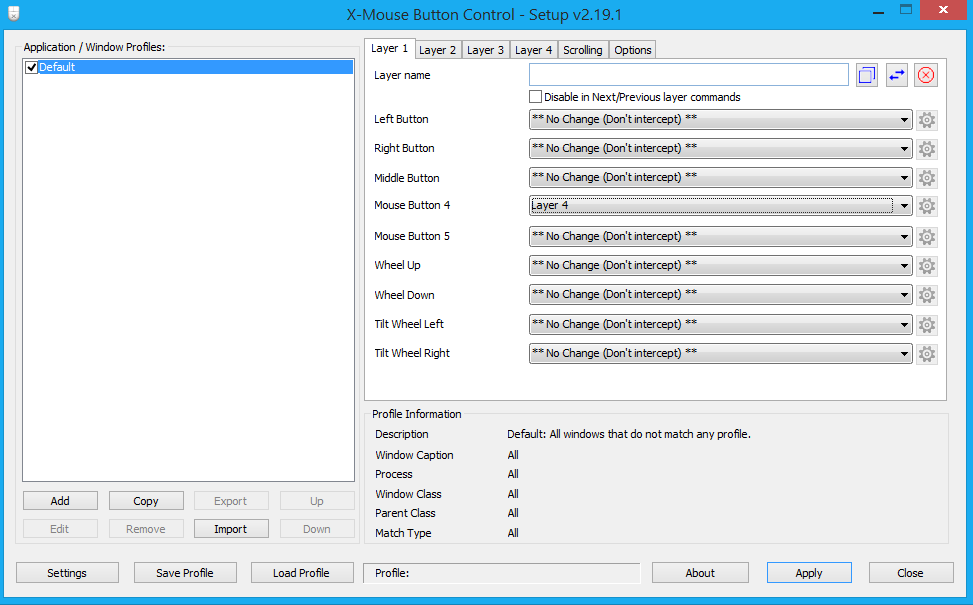Image resolution: width=973 pixels, height=605 pixels.
Task: Click the Close button at bottom
Action: (910, 573)
